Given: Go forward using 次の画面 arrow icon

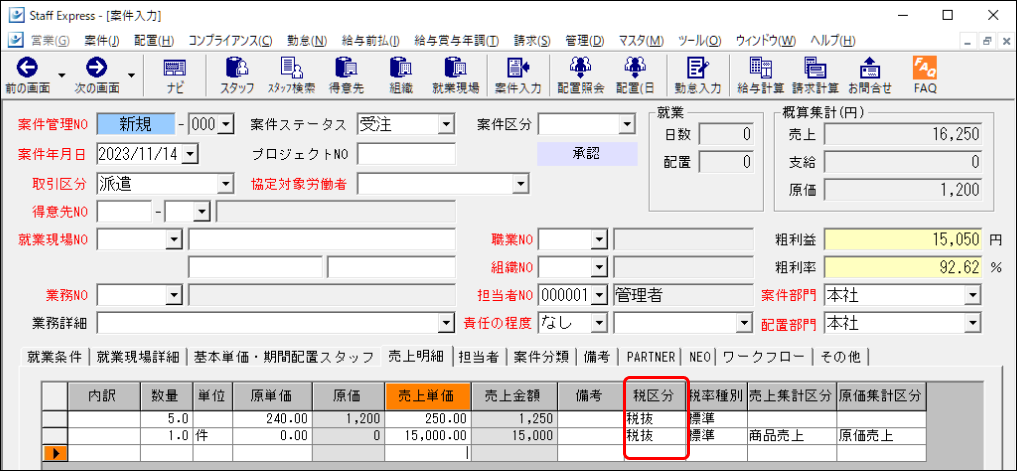Looking at the screenshot, I should coord(97,68).
